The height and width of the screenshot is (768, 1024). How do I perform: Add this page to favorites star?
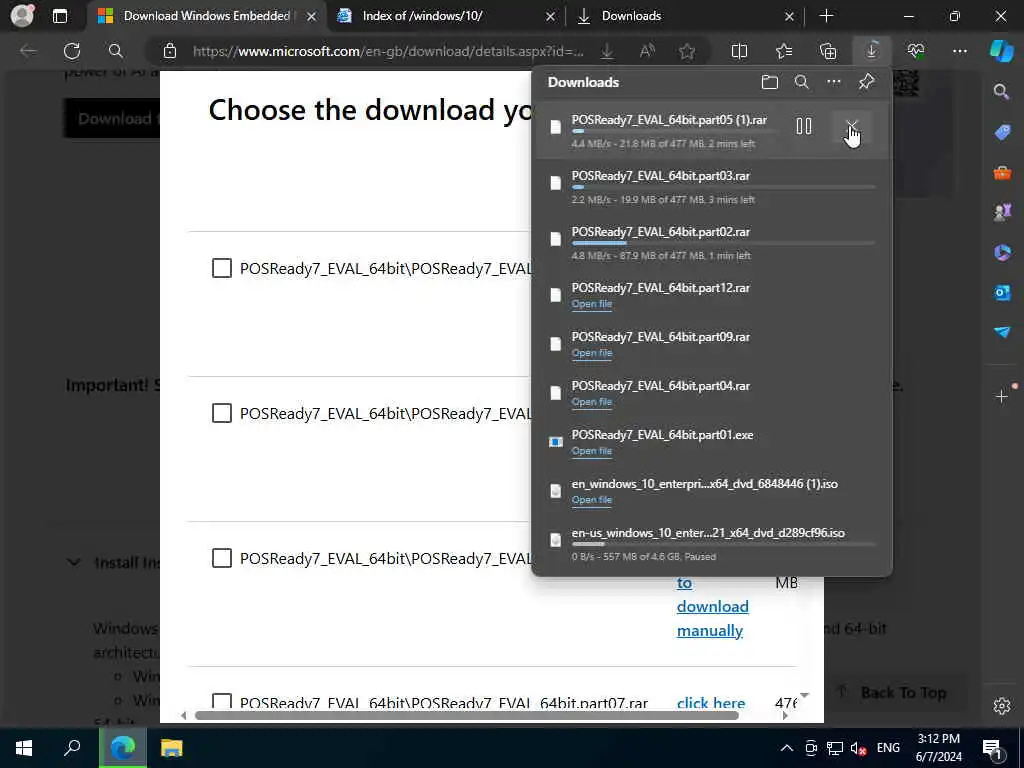(x=687, y=51)
